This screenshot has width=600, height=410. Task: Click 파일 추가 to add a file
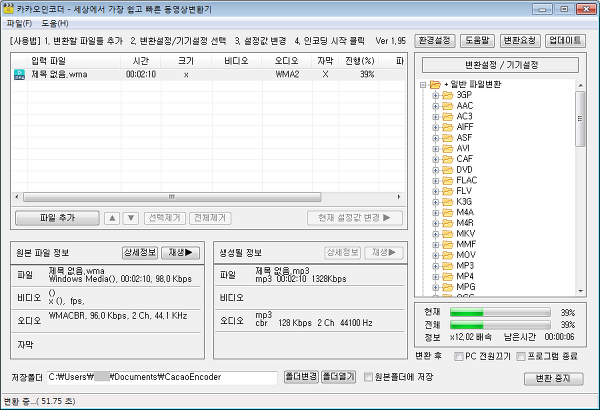57,218
